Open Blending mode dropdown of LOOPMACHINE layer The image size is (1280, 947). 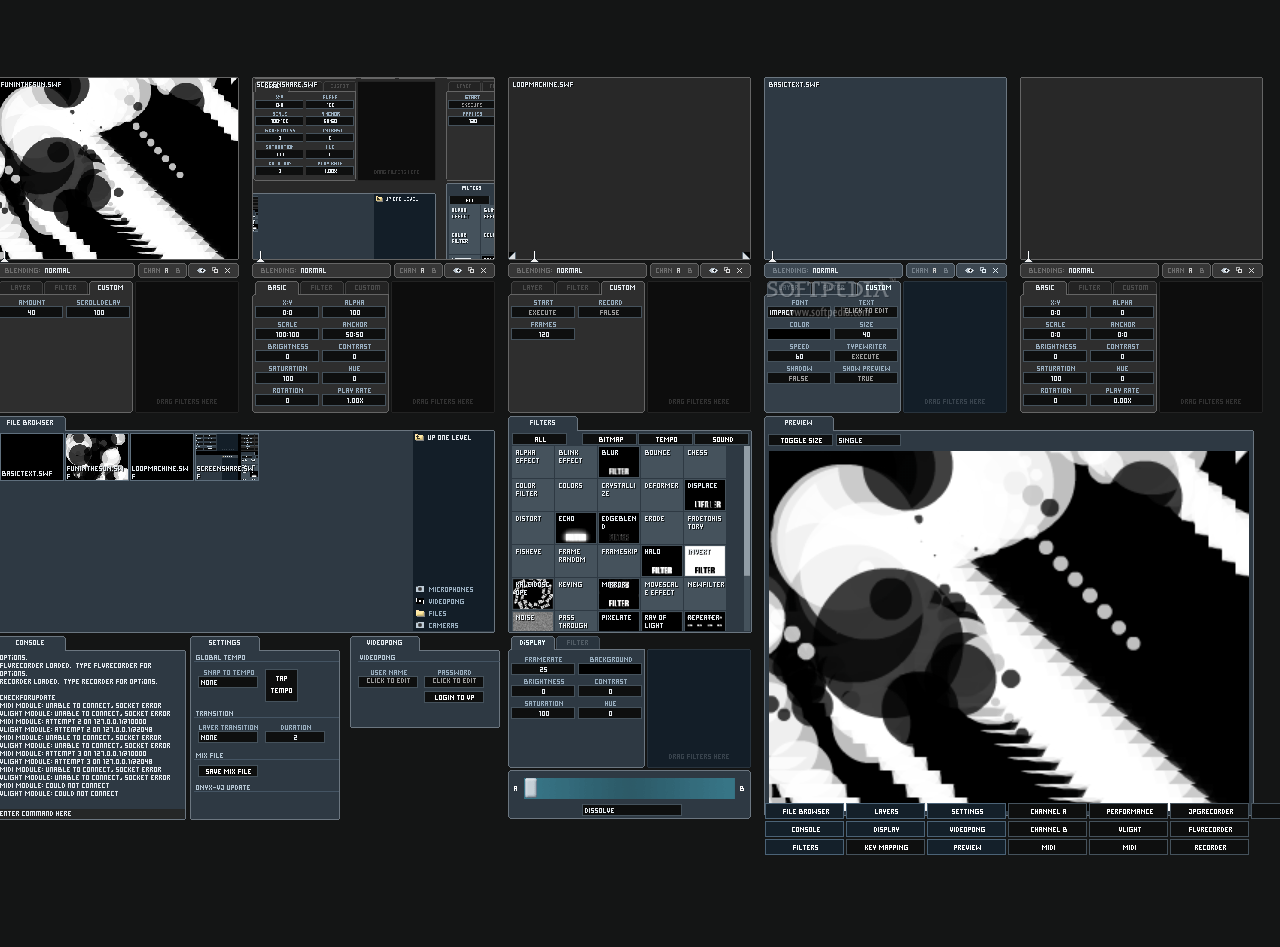(x=578, y=270)
